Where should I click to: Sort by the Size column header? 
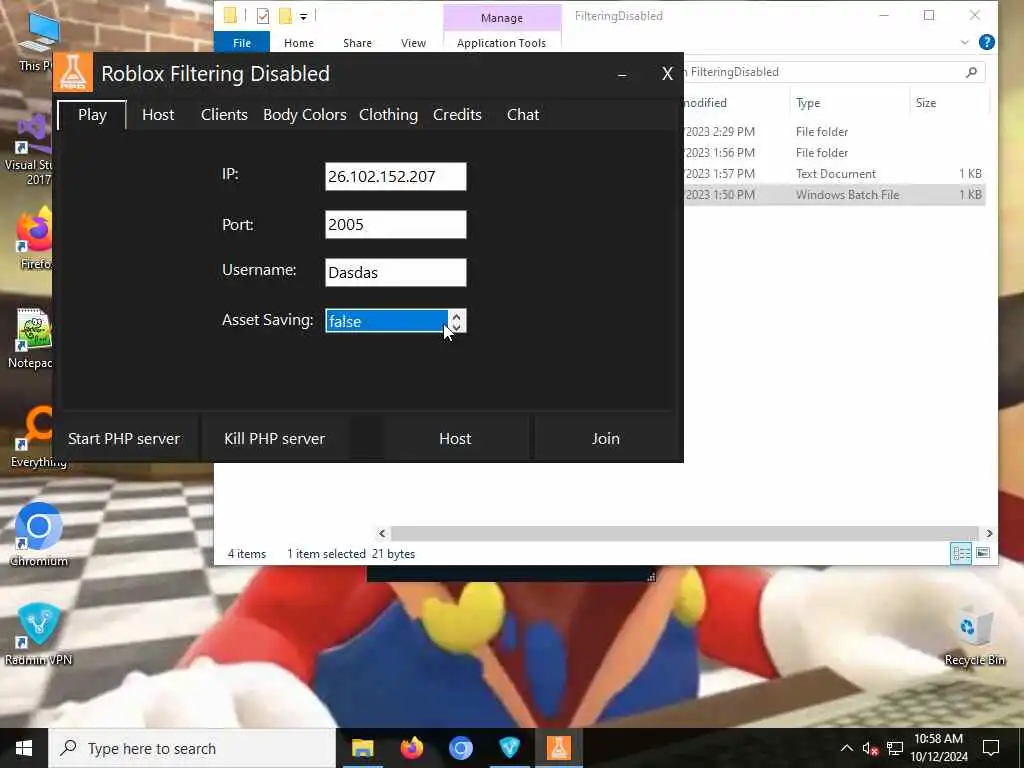click(949, 103)
